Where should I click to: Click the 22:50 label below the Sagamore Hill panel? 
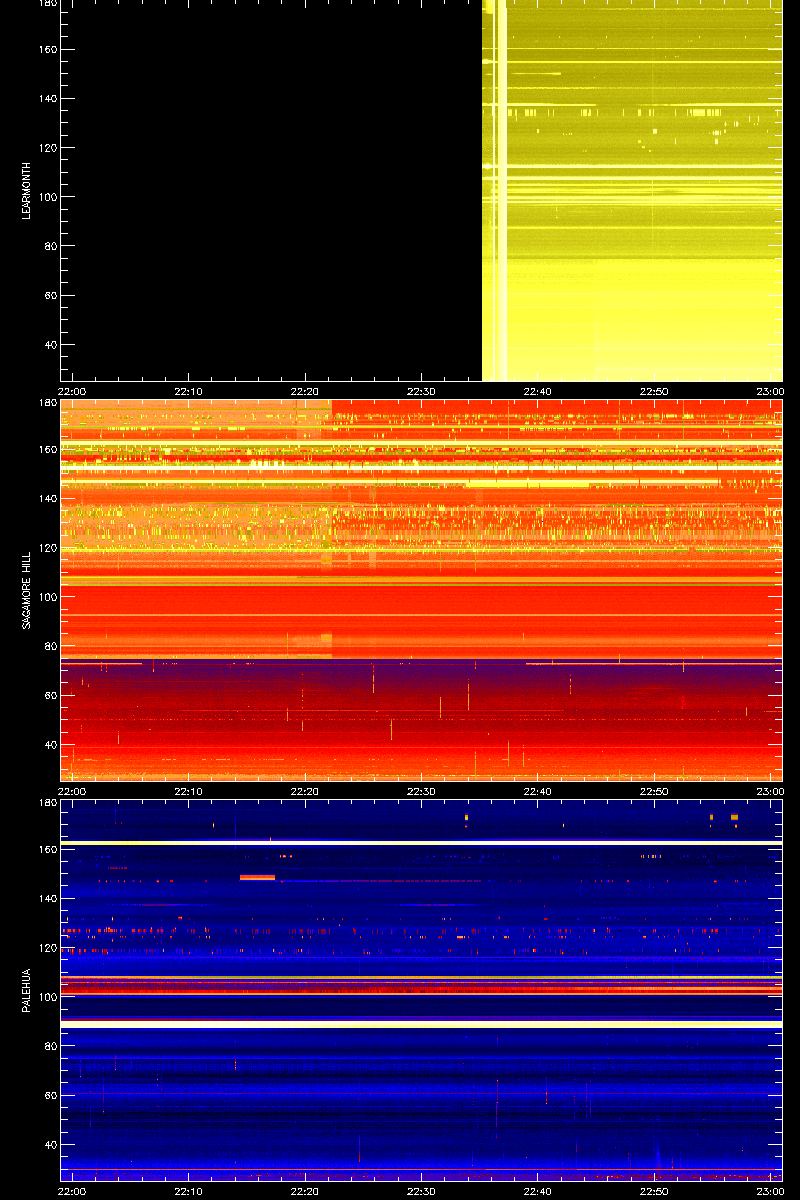point(654,791)
